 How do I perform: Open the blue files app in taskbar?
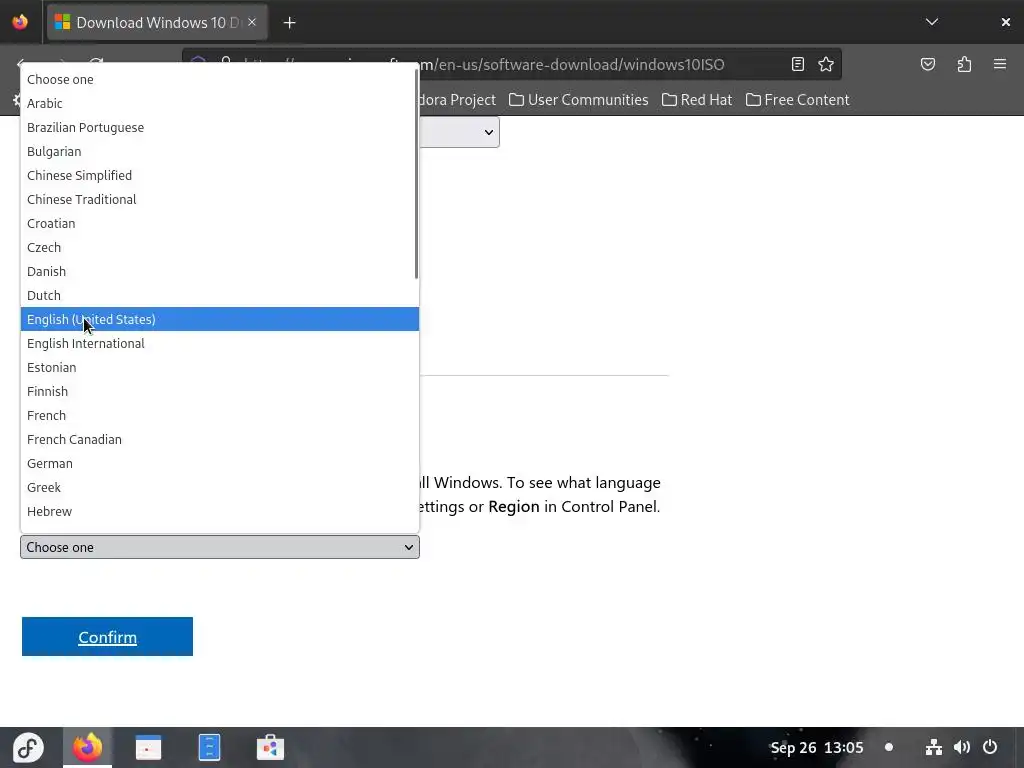[x=209, y=748]
